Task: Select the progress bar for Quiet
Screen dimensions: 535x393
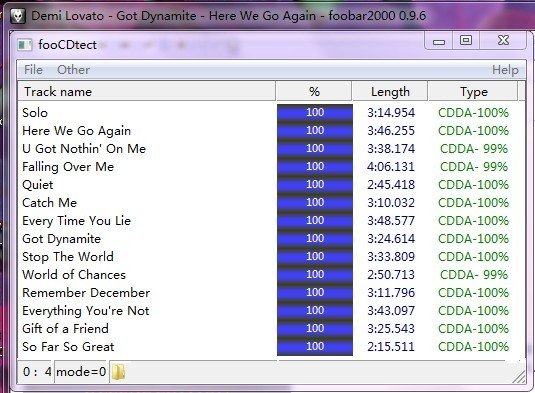Action: [x=315, y=185]
